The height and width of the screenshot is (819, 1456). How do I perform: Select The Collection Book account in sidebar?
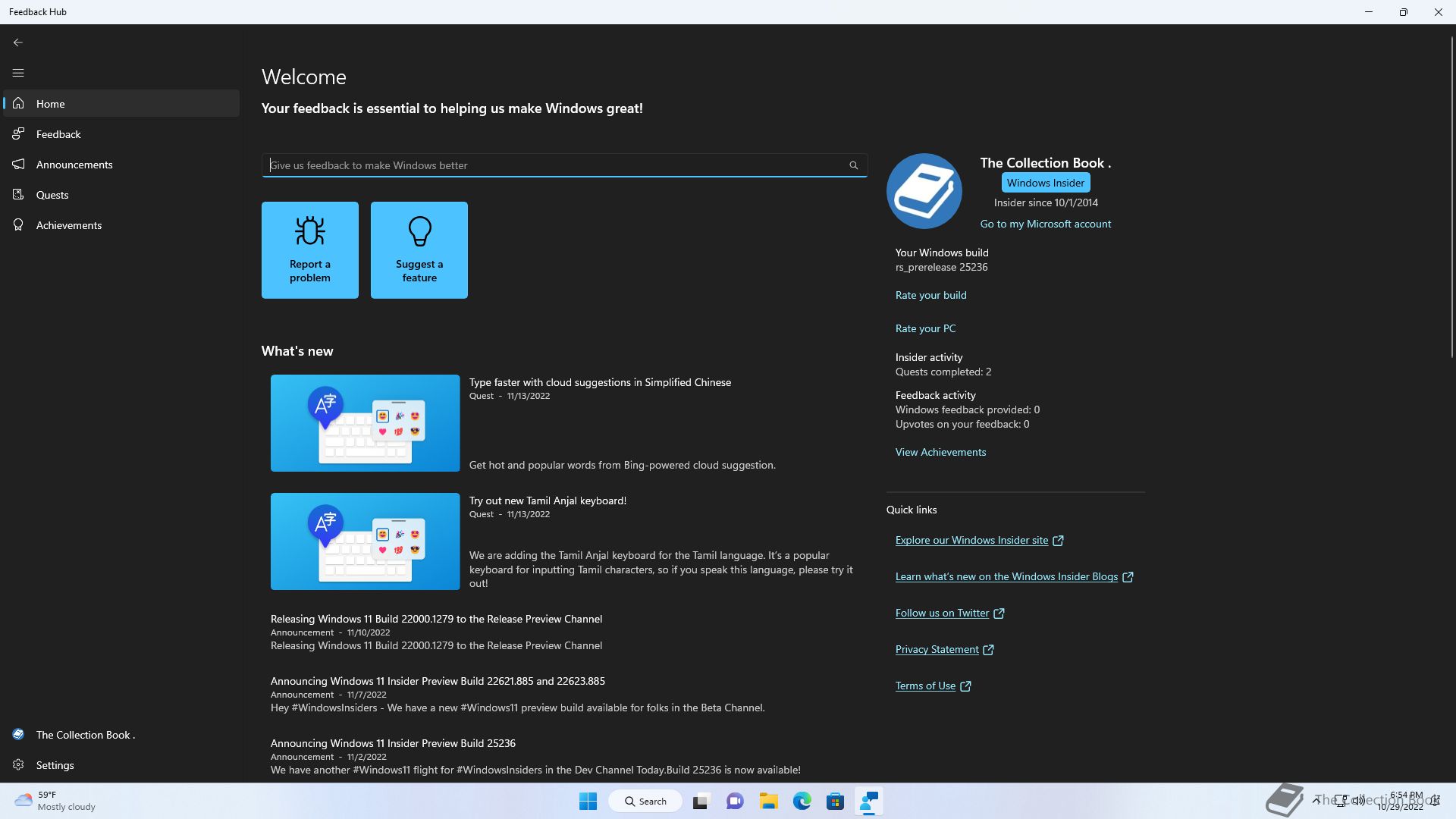tap(121, 735)
